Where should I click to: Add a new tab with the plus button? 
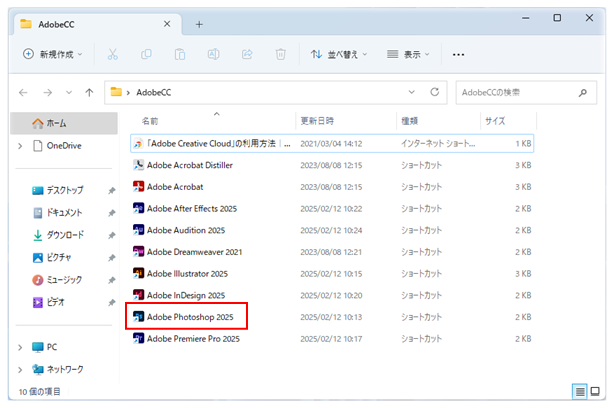200,23
